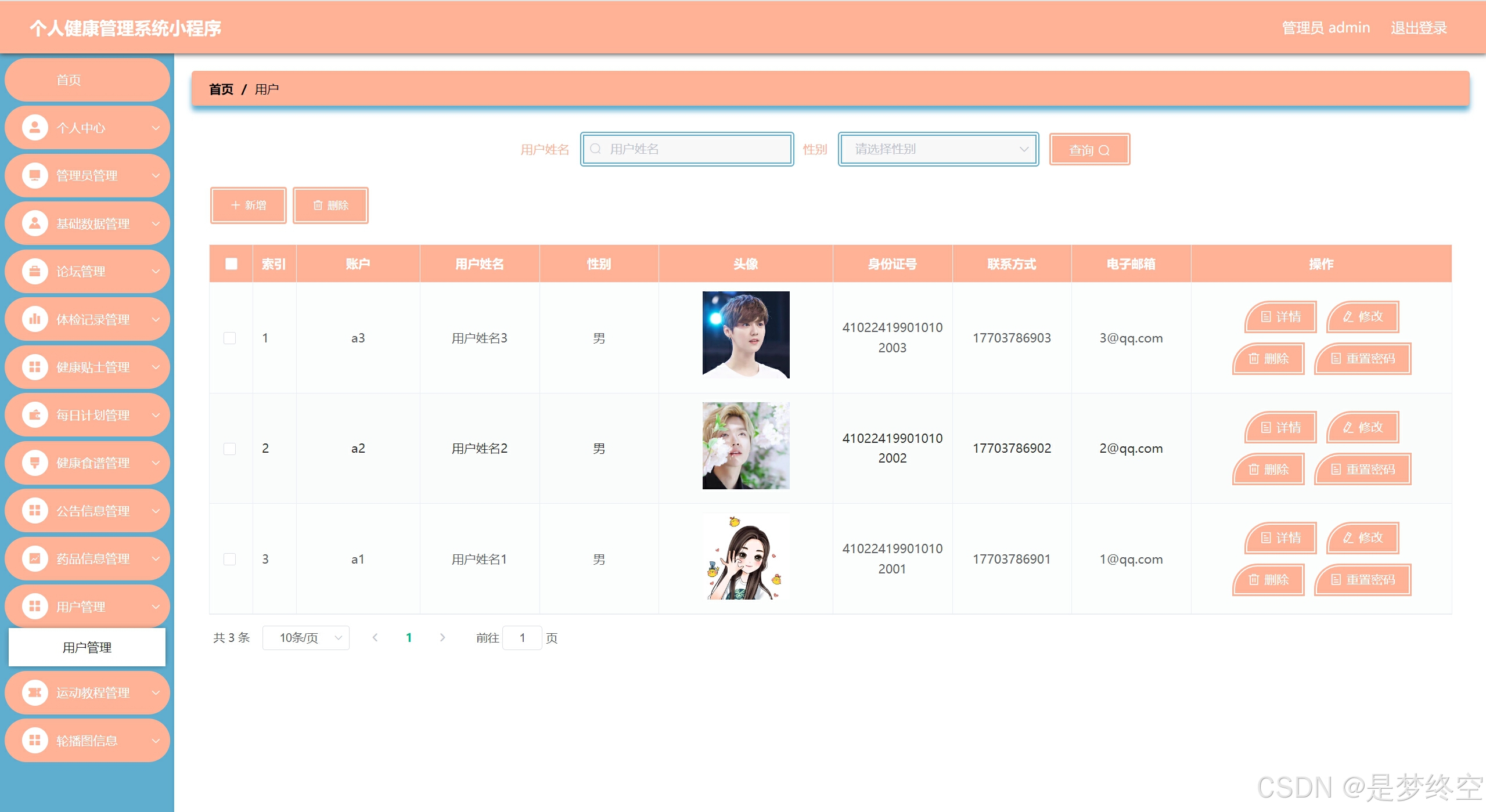Select page number 1 in pagination
Viewport: 1486px width, 812px height.
point(409,638)
